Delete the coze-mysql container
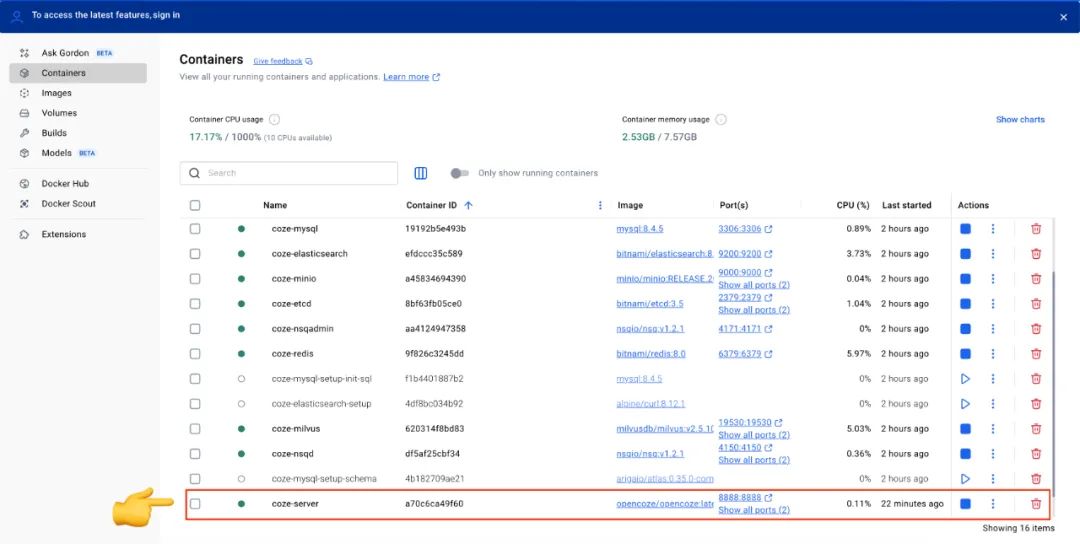Viewport: 1080px width, 544px height. pyautogui.click(x=1035, y=229)
